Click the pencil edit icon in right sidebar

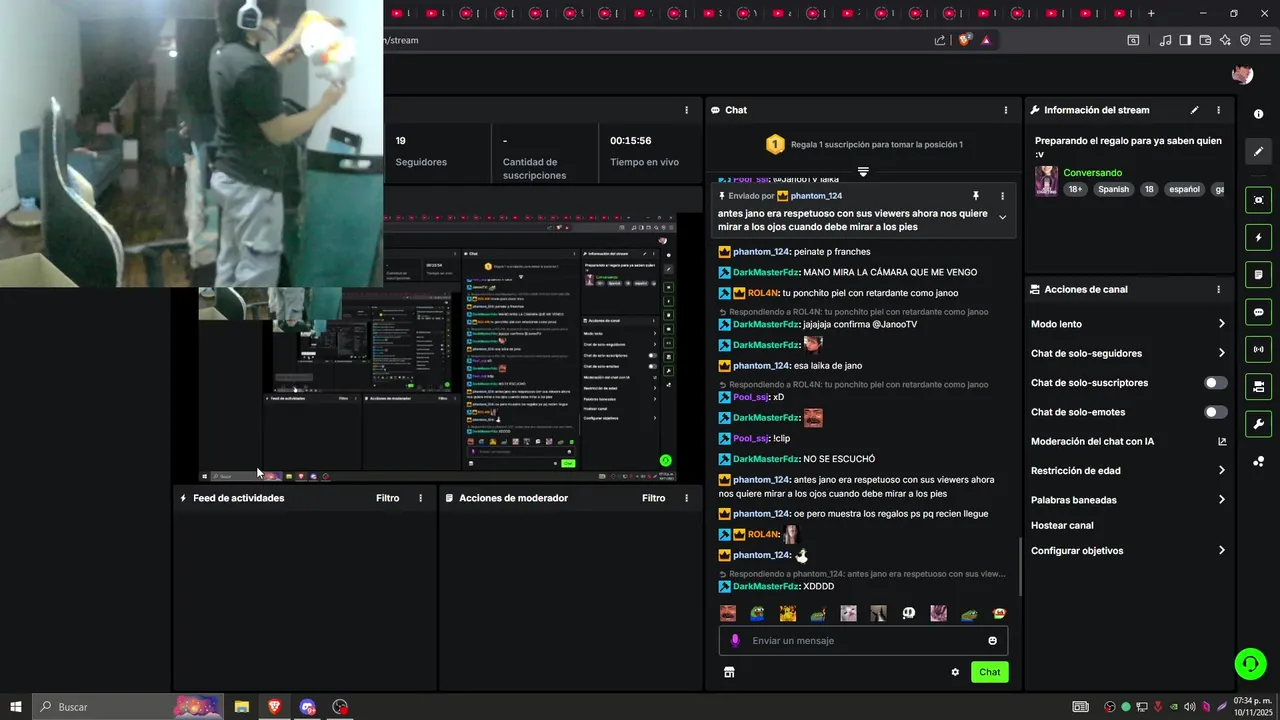click(1258, 152)
